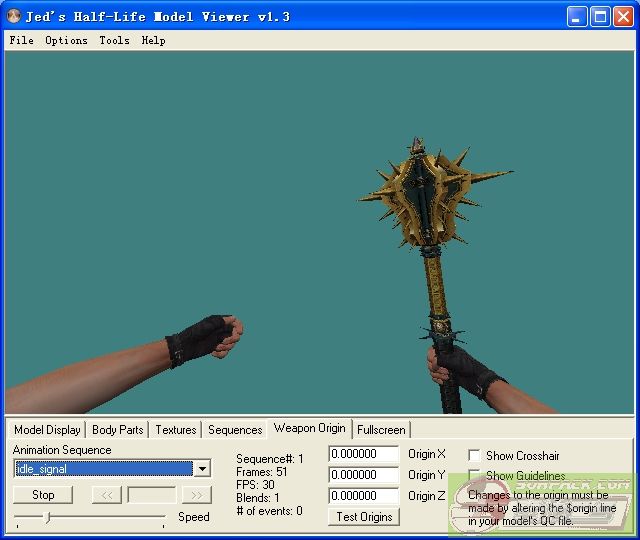Viewport: 640px width, 540px height.
Task: Go to the Textures tab
Action: coord(175,430)
